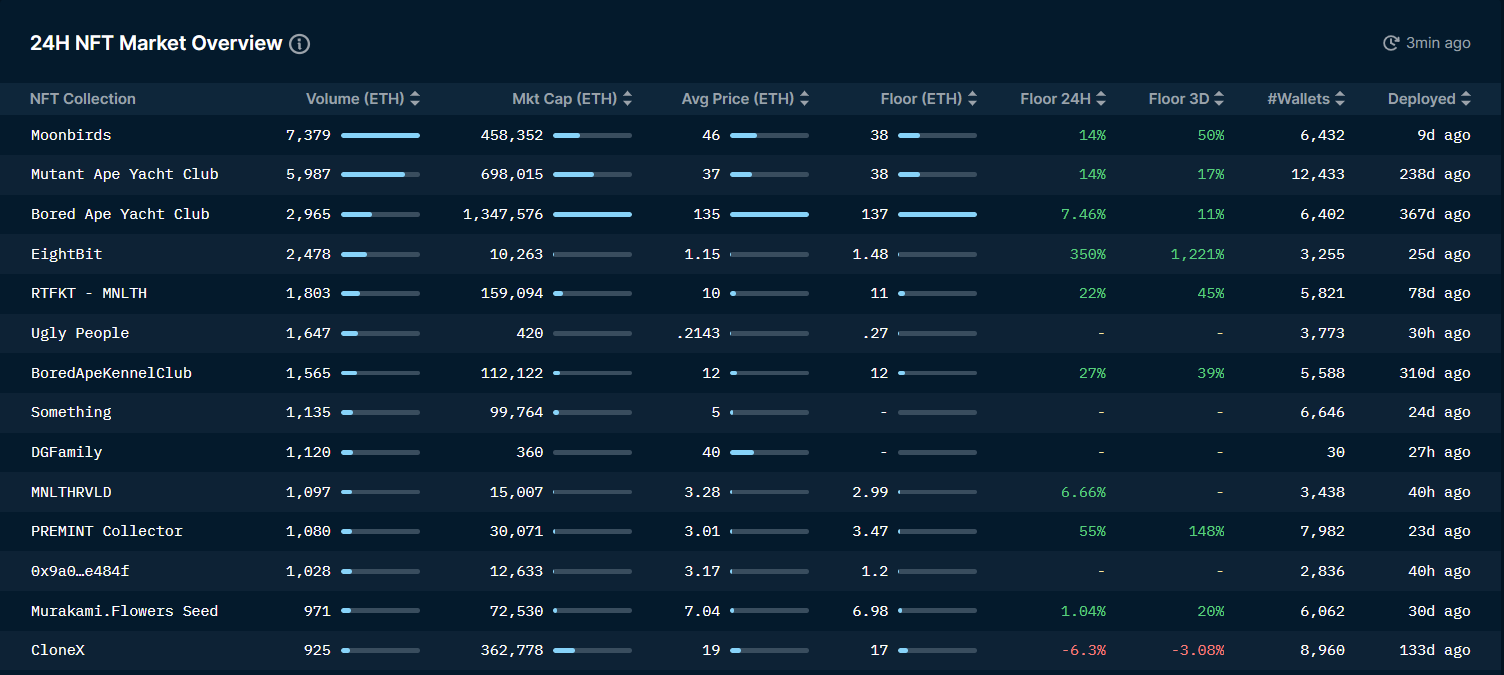Click CloneX market cap bar
Screen dimensions: 1504x675
(x=592, y=650)
